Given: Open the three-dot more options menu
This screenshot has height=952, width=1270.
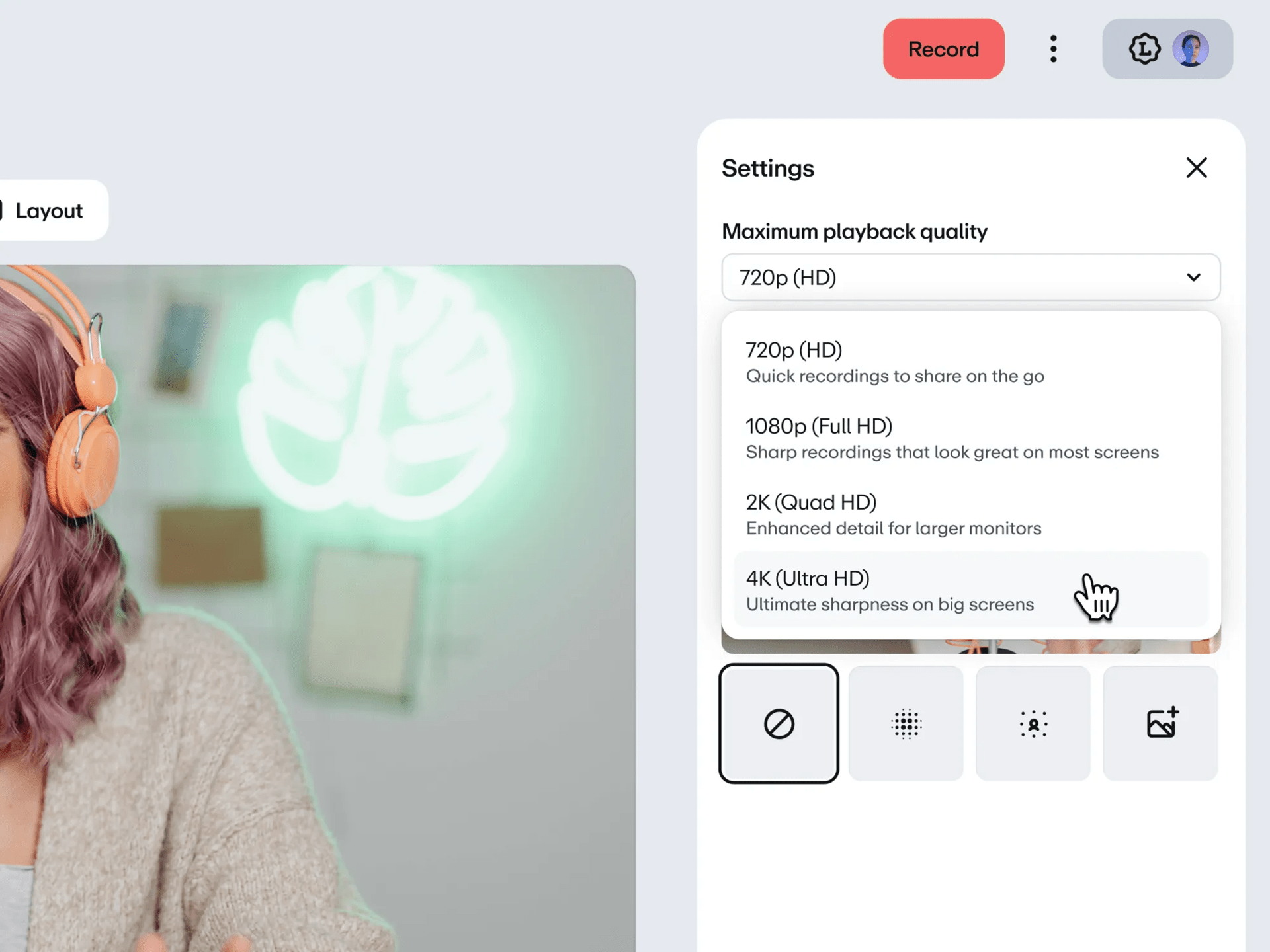Looking at the screenshot, I should click(x=1053, y=49).
